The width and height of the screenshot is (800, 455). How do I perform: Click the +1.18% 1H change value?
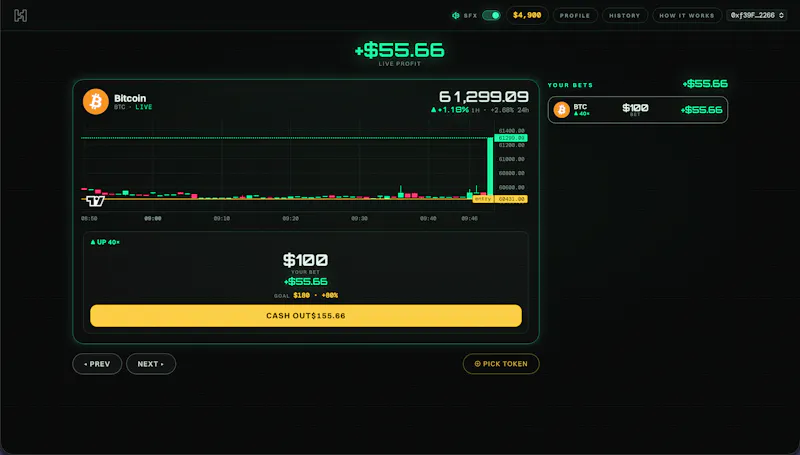[455, 110]
